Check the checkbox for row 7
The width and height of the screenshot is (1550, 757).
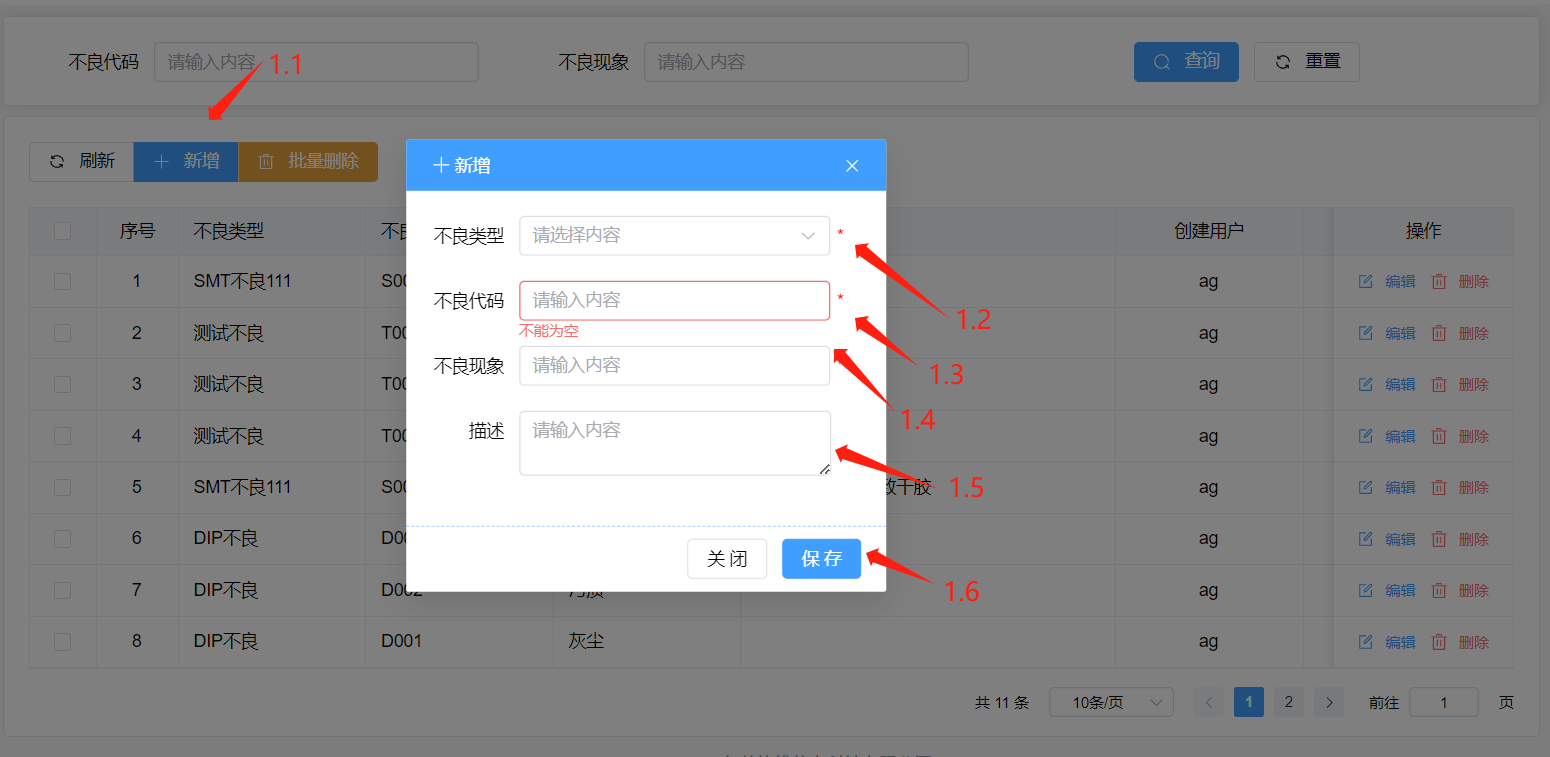coord(62,590)
